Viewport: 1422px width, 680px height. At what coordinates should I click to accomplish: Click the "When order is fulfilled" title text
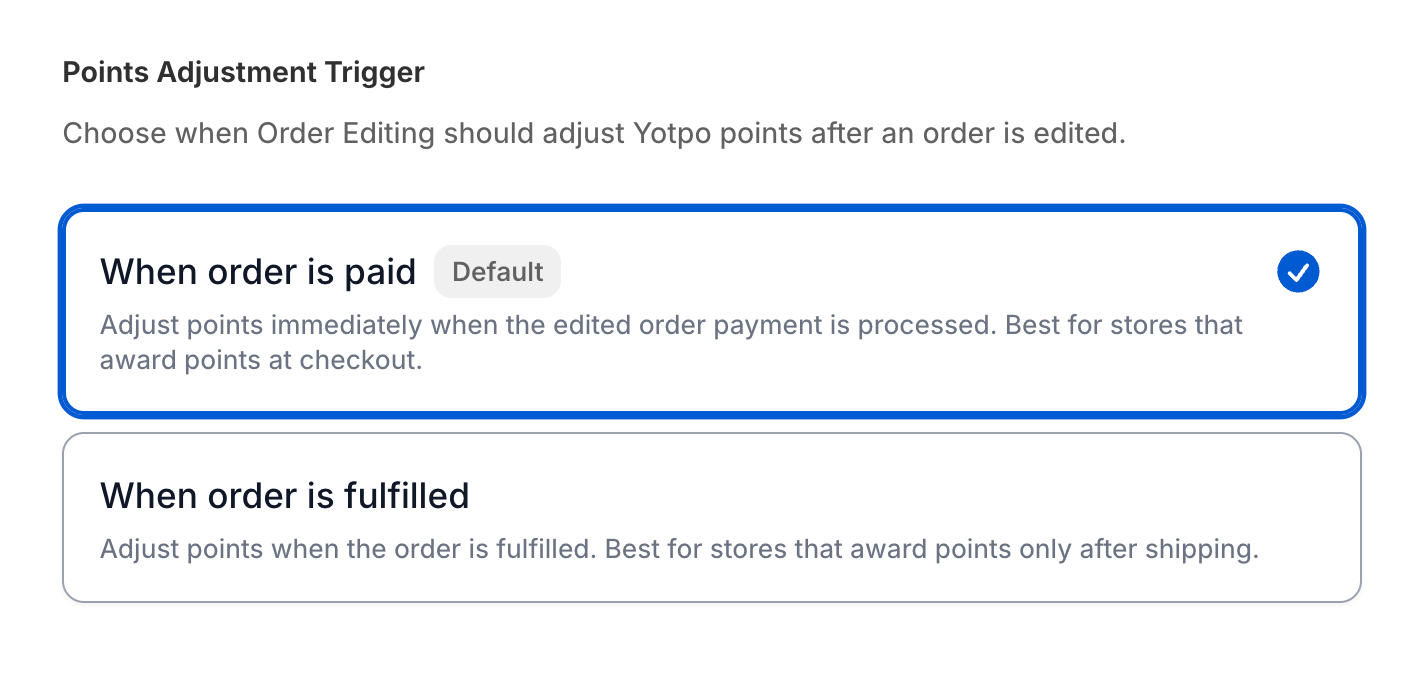[x=285, y=496]
